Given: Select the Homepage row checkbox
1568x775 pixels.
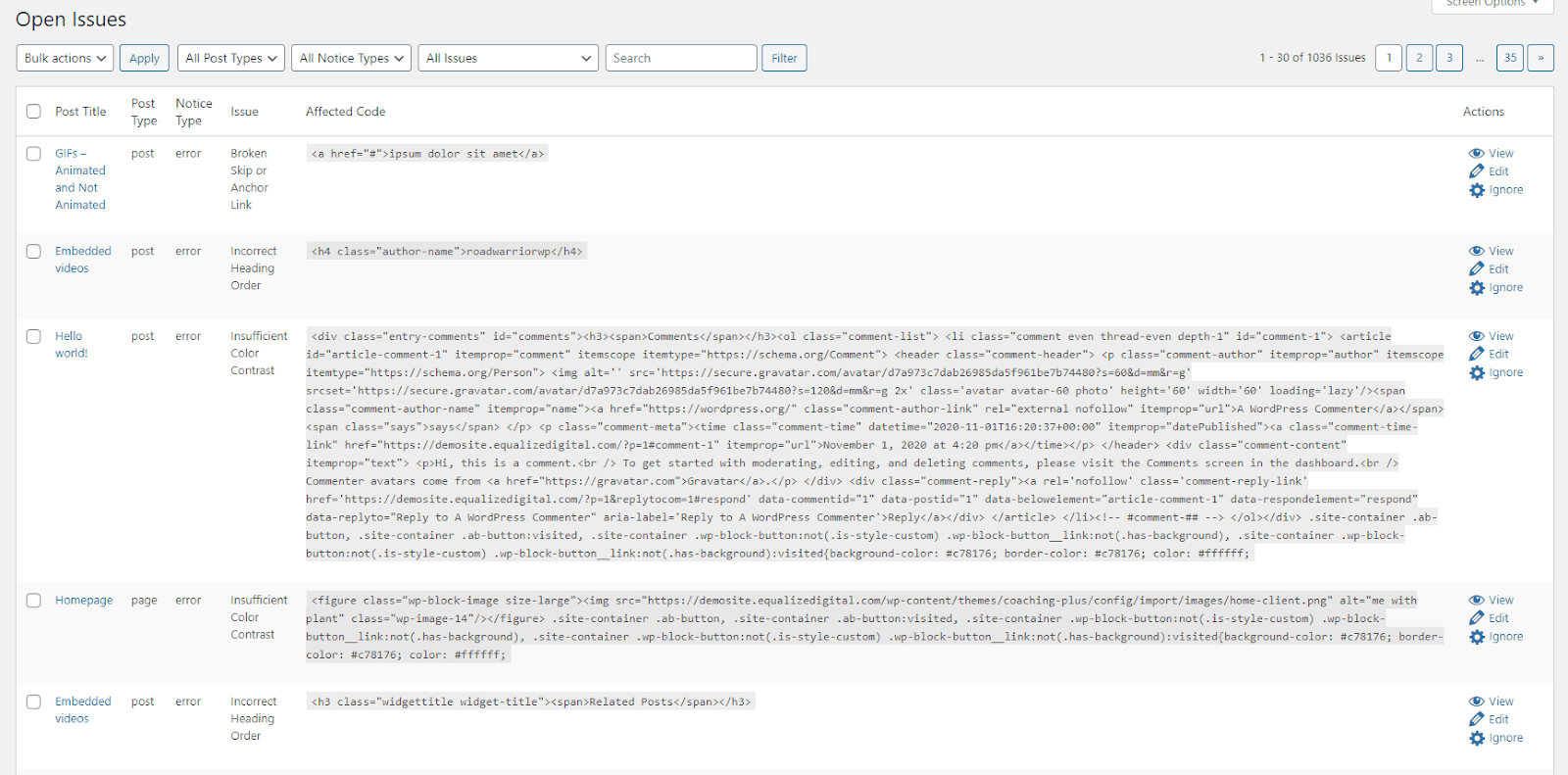Looking at the screenshot, I should tap(33, 601).
